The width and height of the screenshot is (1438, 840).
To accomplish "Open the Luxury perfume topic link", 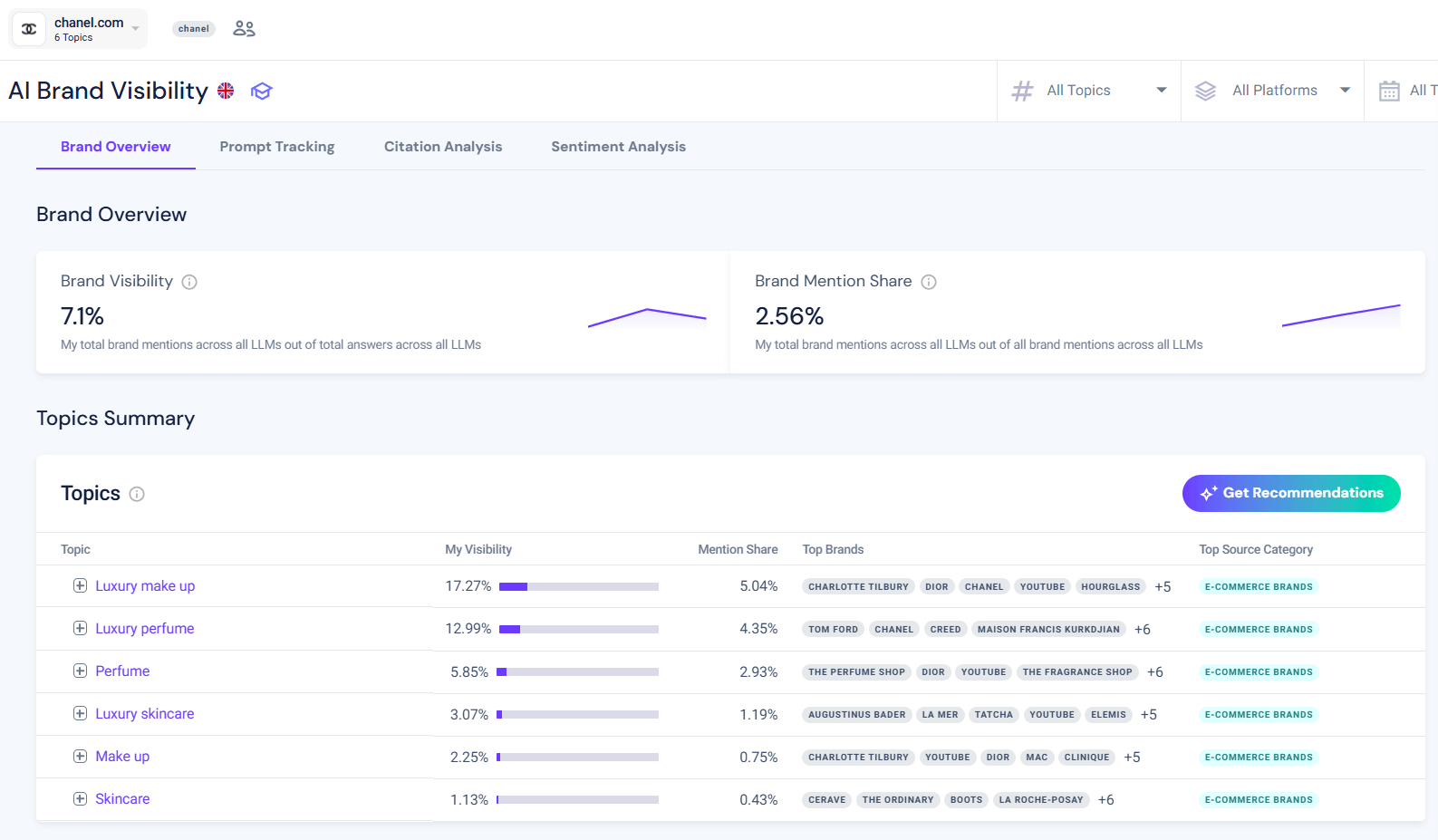I will click(x=145, y=629).
